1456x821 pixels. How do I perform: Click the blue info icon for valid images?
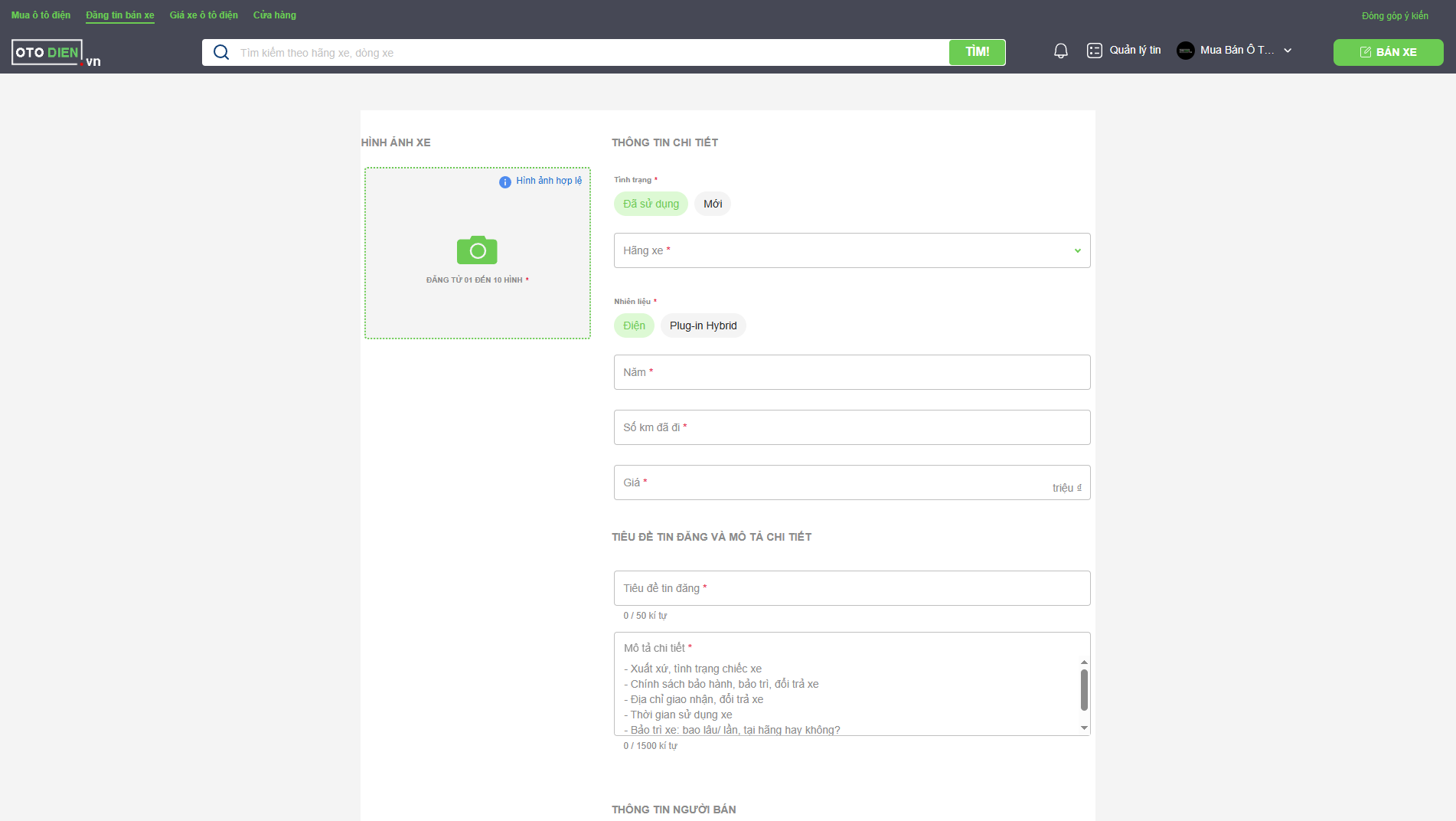[x=505, y=182]
